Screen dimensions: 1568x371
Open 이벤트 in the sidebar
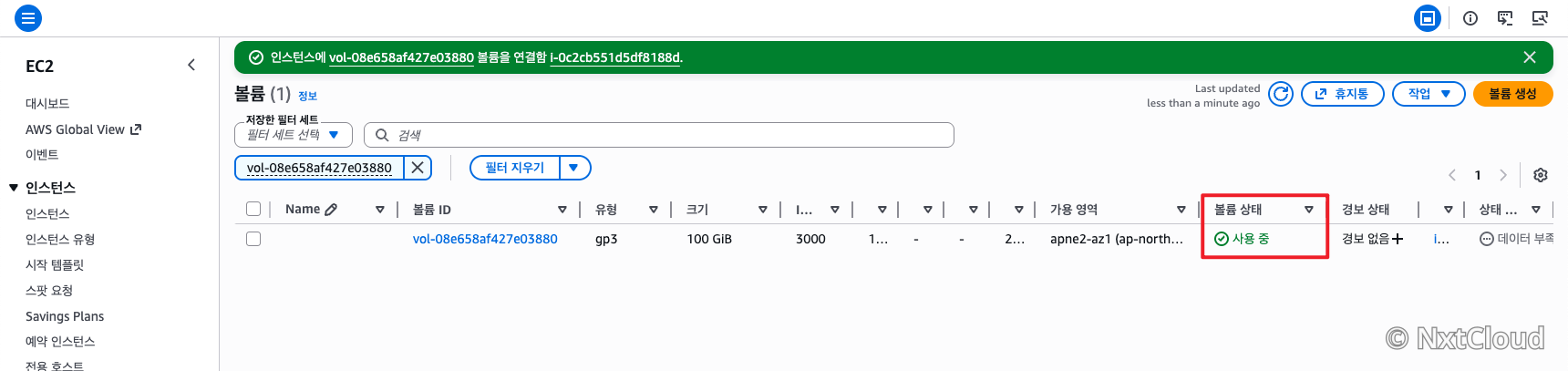point(42,155)
